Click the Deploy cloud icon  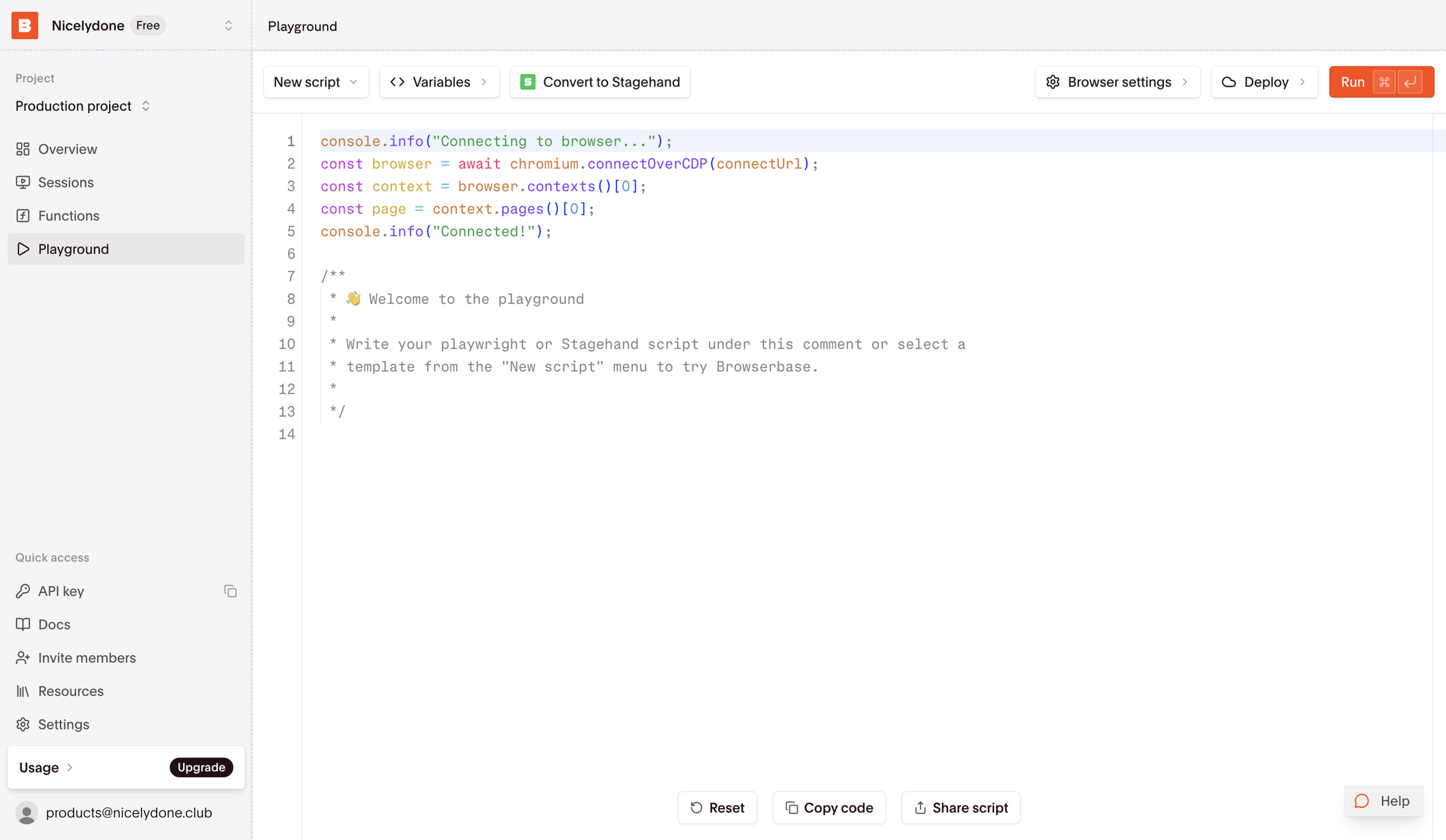click(x=1228, y=82)
